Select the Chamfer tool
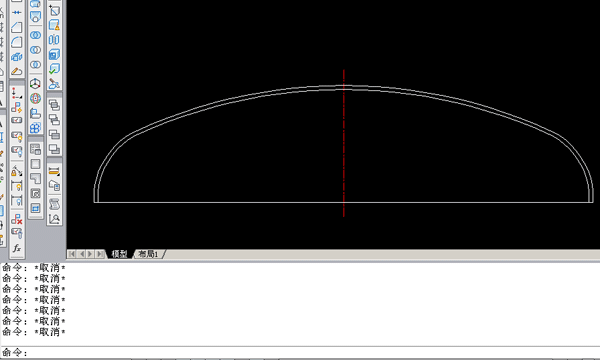The height and width of the screenshot is (360, 600). click(x=16, y=27)
